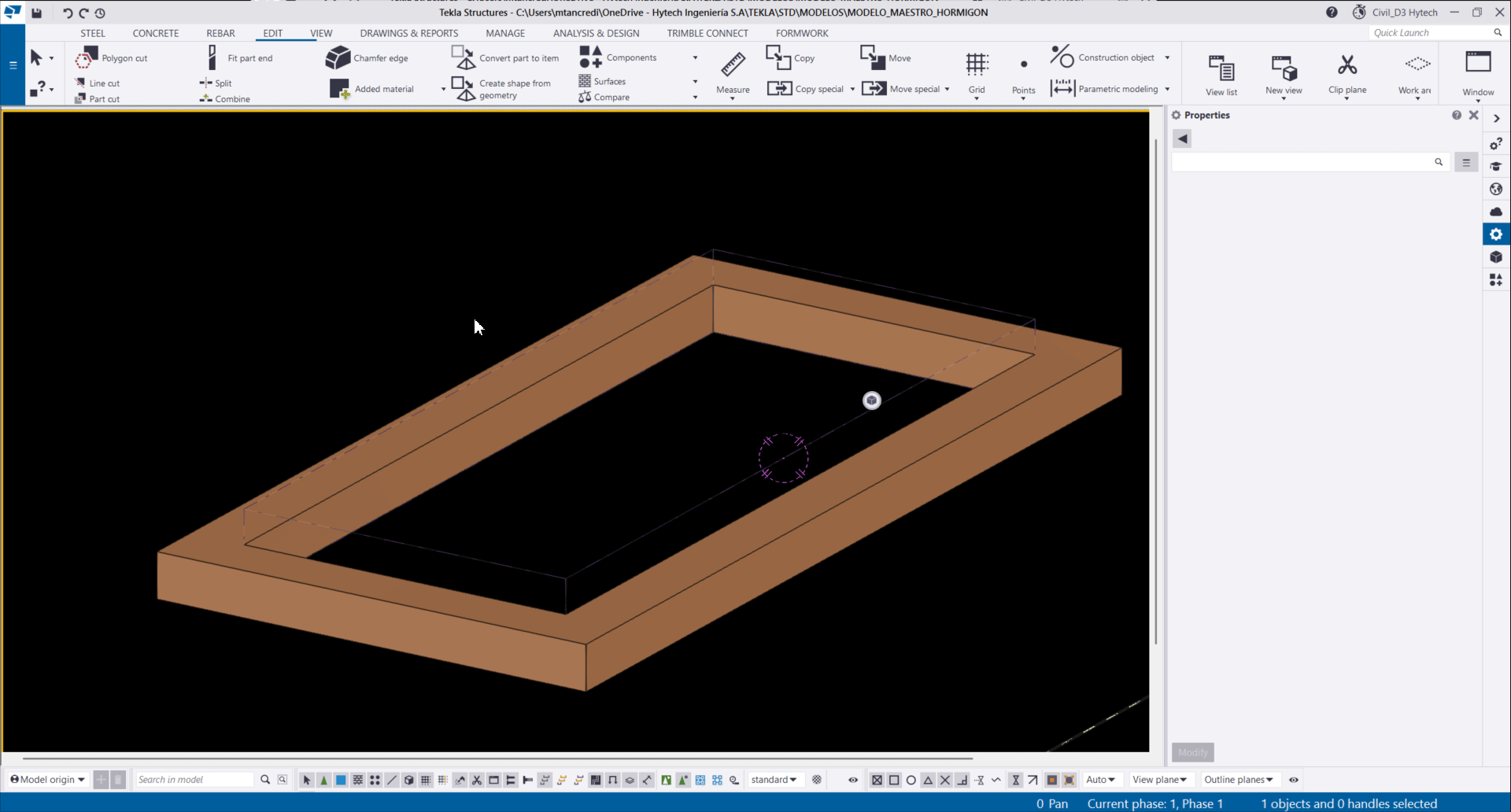Click the Save icon in title bar
Viewport: 1511px width, 812px height.
tap(36, 13)
